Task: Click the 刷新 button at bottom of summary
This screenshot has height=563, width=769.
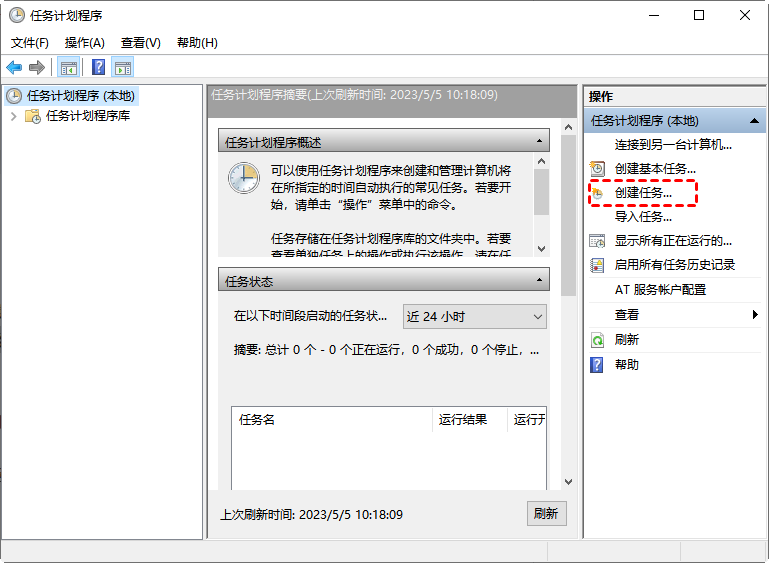Action: 546,513
